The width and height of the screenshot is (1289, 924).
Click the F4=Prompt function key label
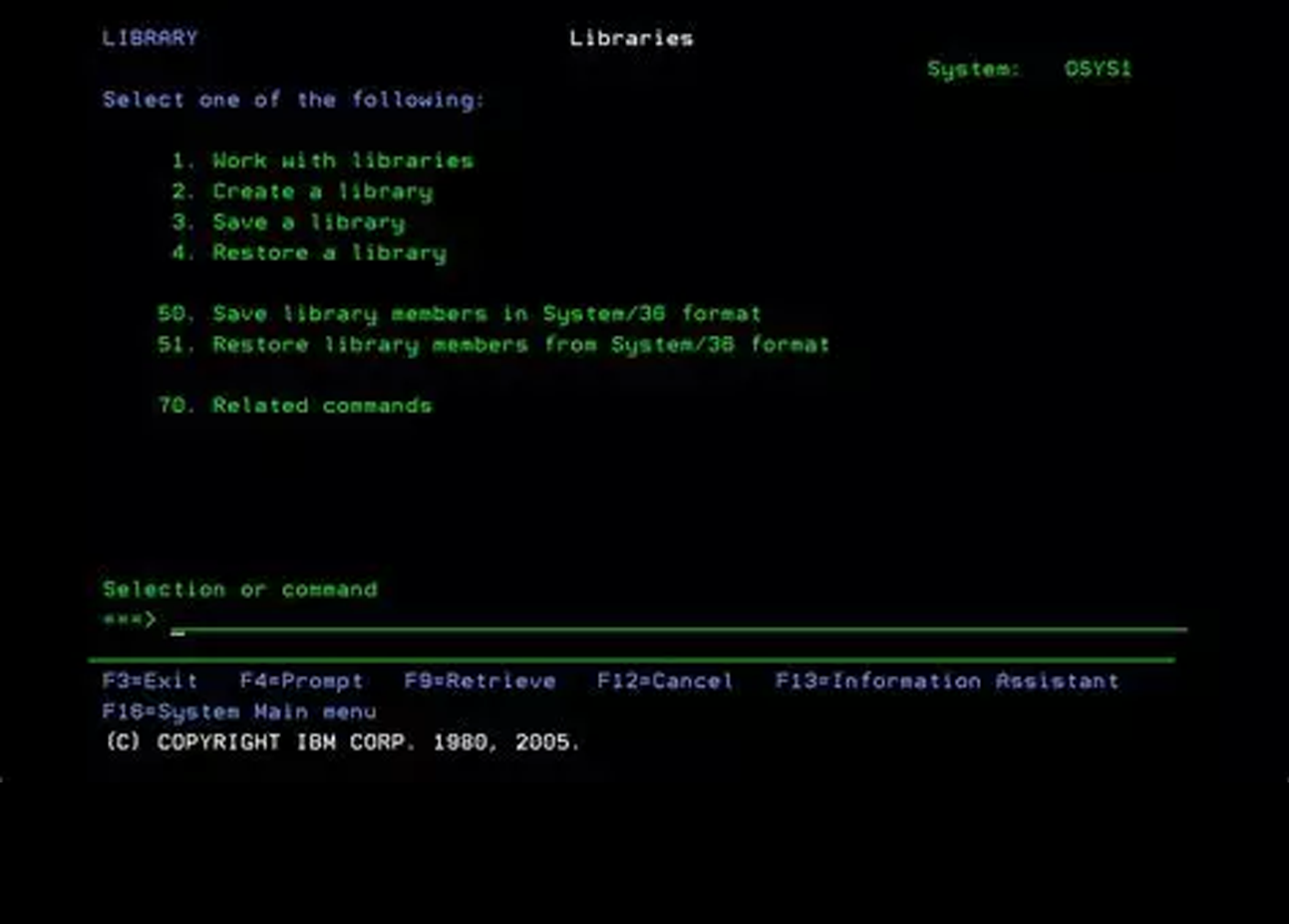tap(301, 682)
